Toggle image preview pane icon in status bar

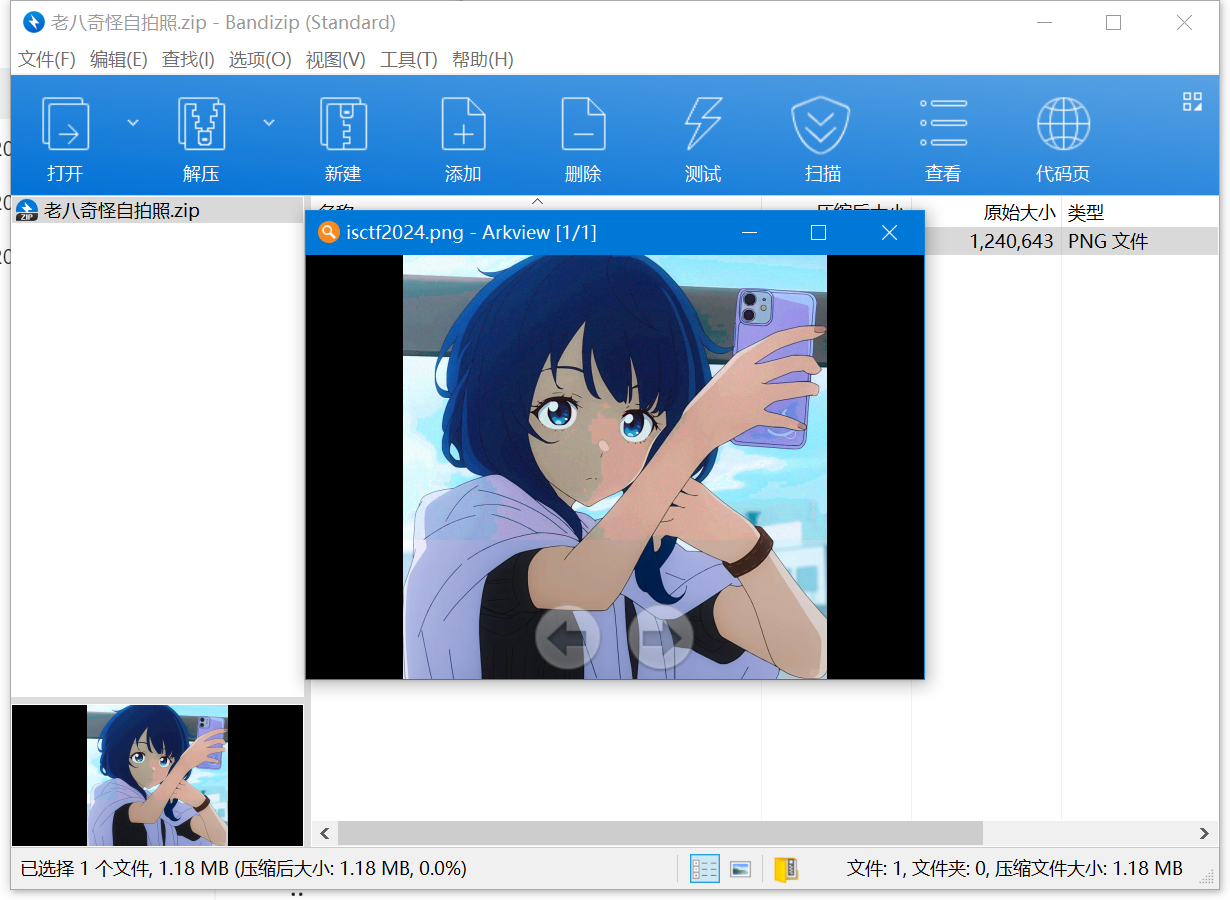click(x=740, y=869)
